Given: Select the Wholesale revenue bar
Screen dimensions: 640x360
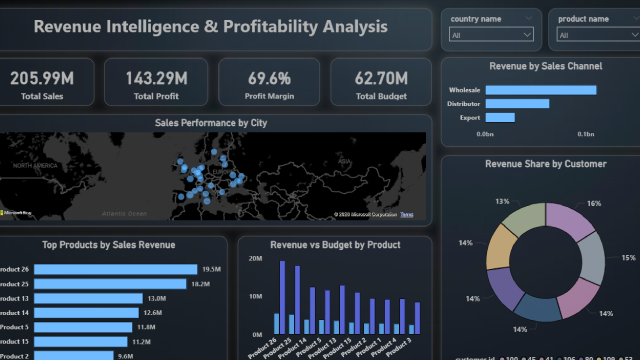Looking at the screenshot, I should pos(541,90).
